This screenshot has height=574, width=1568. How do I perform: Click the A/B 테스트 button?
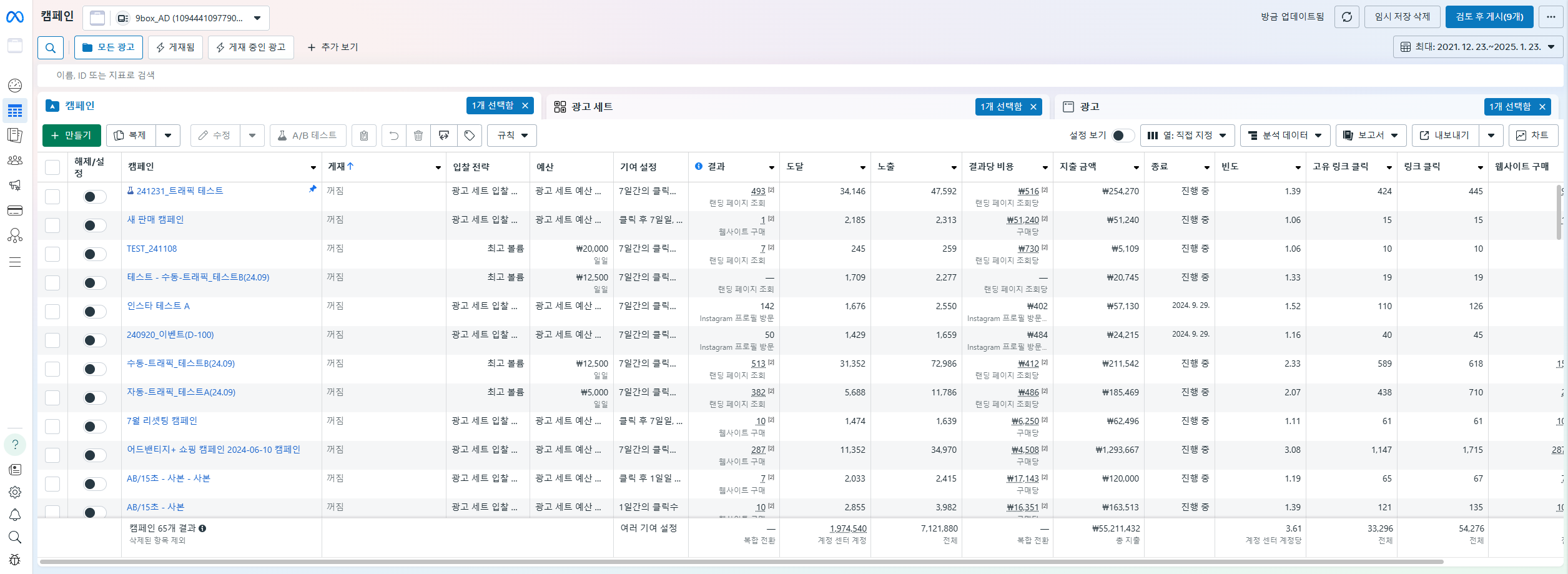[x=307, y=136]
